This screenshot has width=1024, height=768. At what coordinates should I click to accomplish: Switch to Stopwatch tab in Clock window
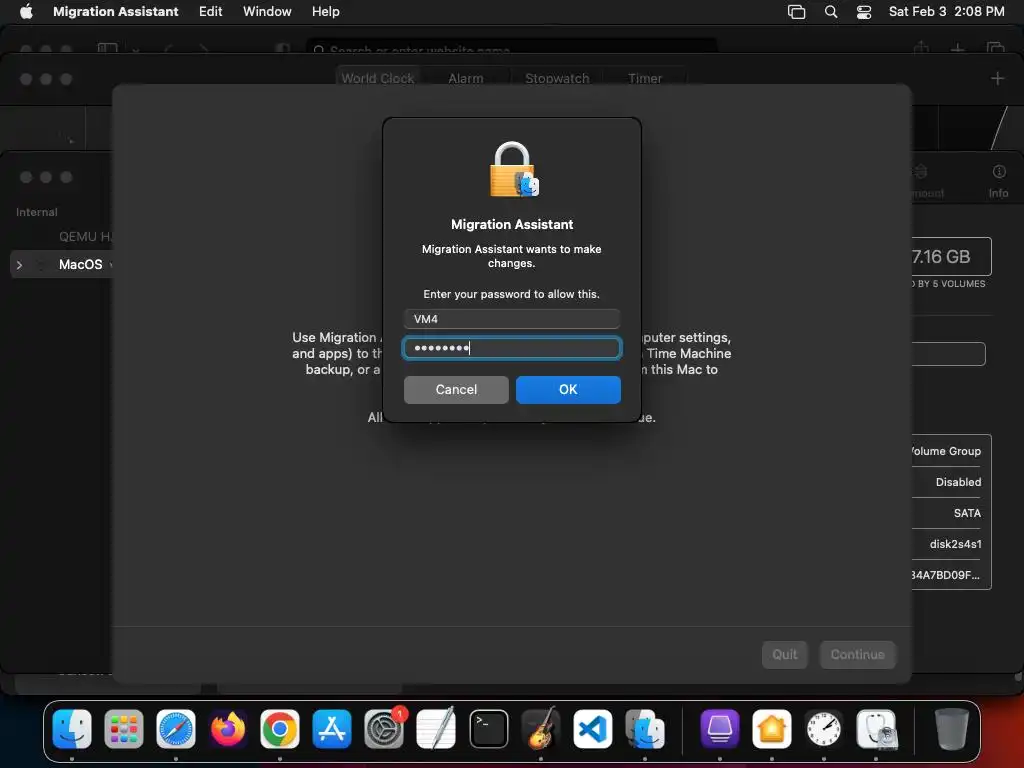pos(557,78)
